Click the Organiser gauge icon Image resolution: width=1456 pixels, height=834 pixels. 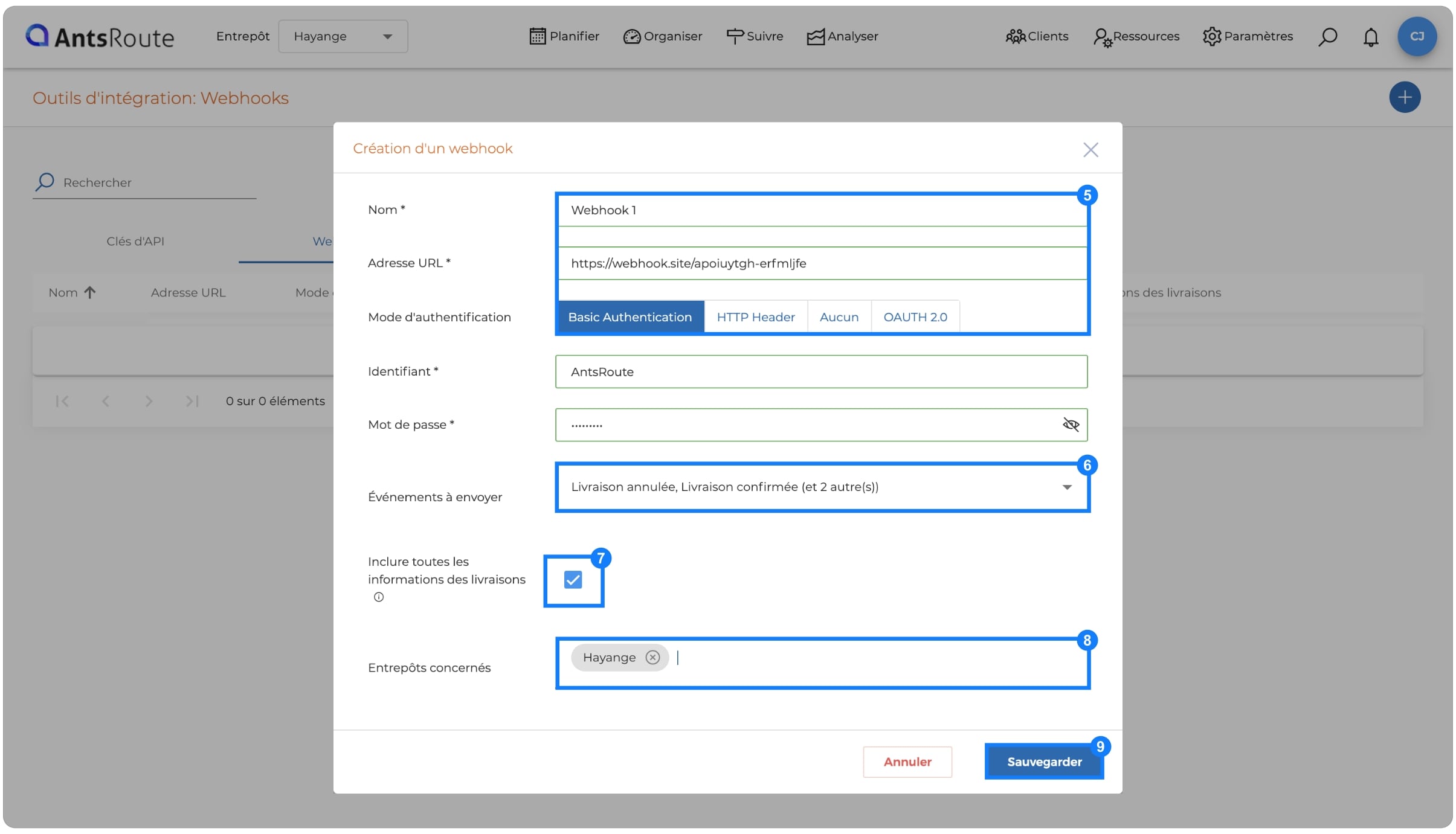point(631,37)
